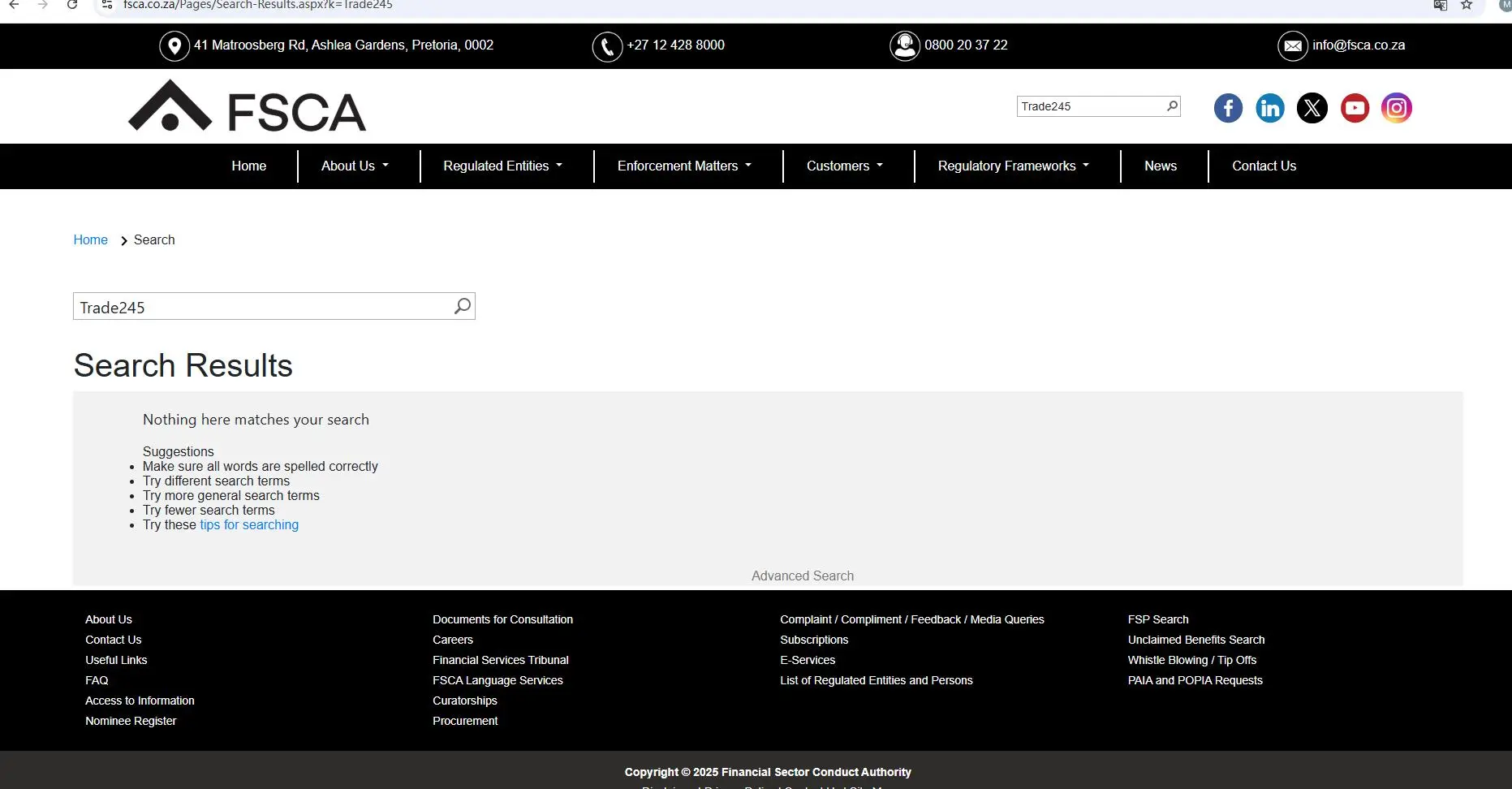Open the FSCA Facebook page icon
This screenshot has height=789, width=1512.
click(1228, 108)
